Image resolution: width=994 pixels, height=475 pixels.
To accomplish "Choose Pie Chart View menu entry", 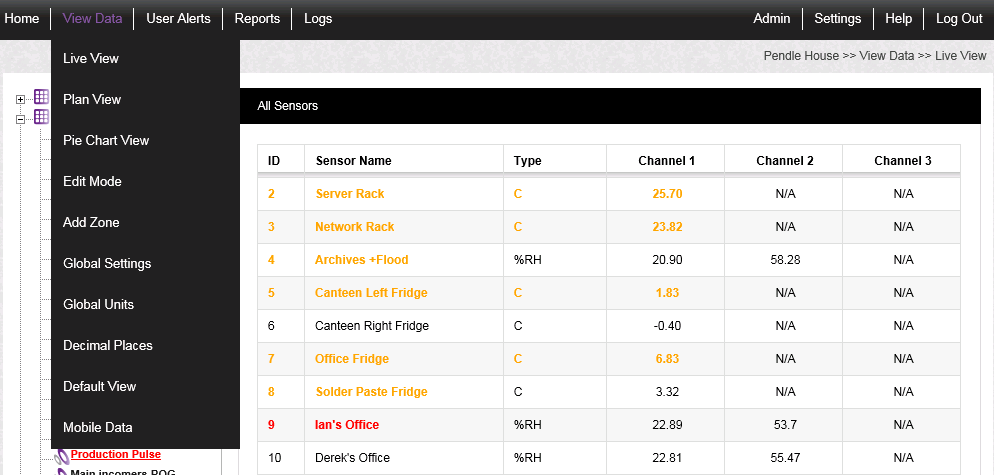I will click(x=106, y=141).
